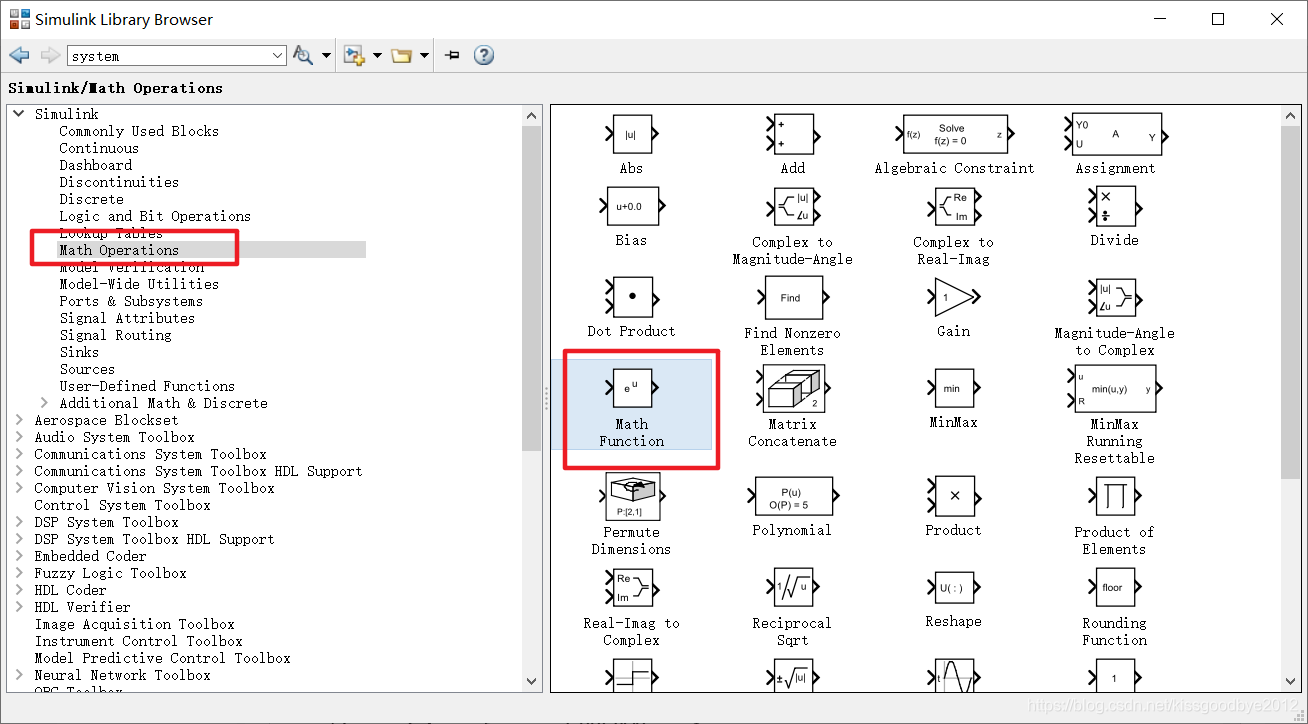Select the Sources library
Screen dimensions: 1308x724
87,369
